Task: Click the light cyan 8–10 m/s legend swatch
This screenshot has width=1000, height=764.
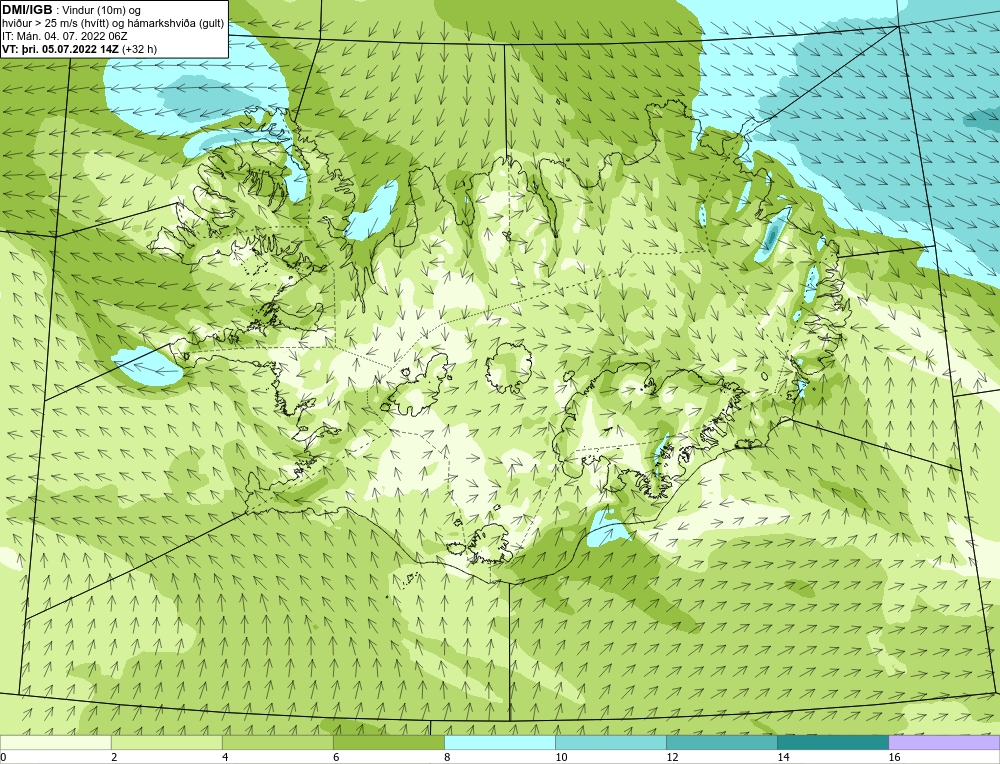Action: (499, 742)
